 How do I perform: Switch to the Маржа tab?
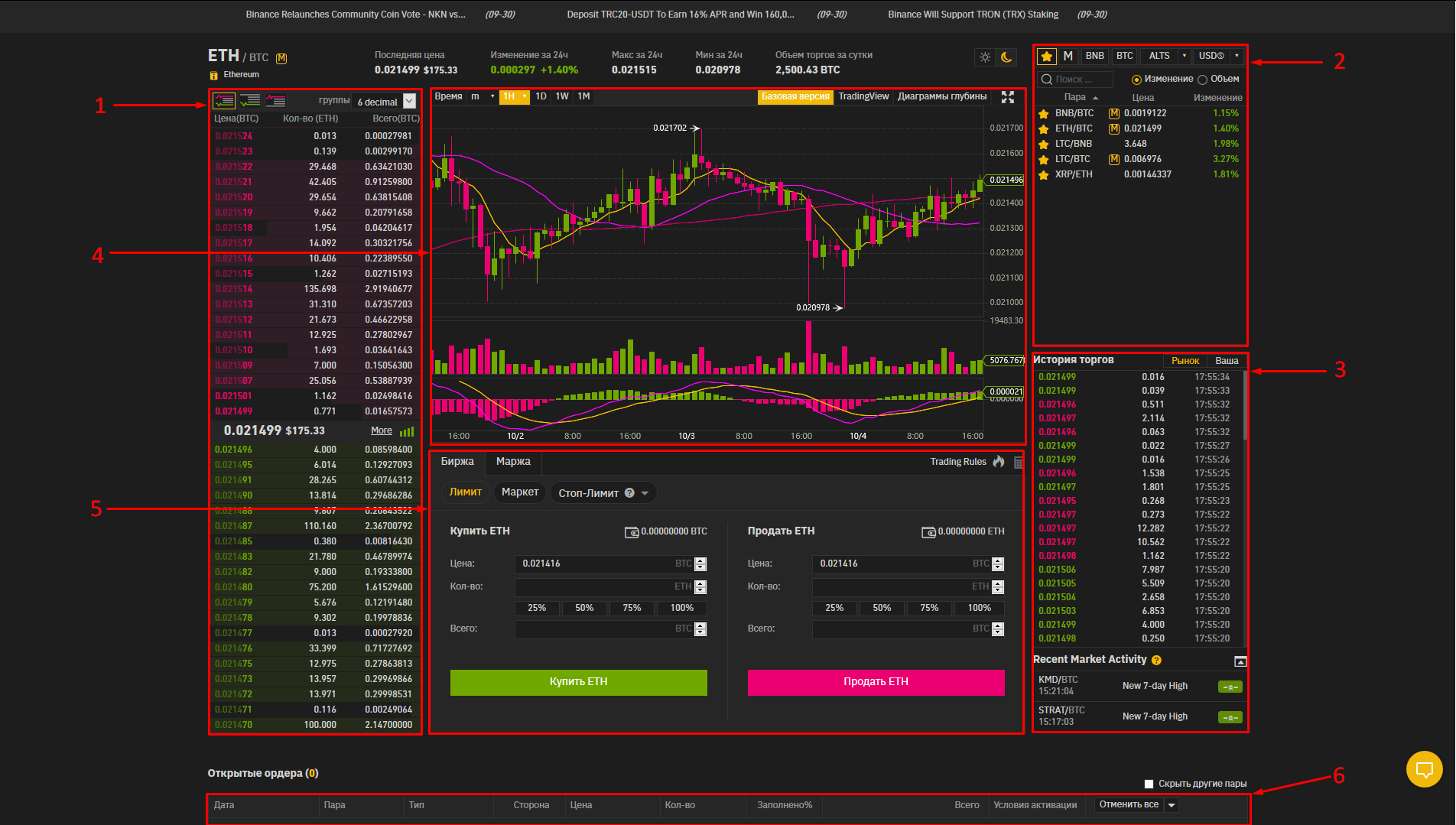[513, 462]
